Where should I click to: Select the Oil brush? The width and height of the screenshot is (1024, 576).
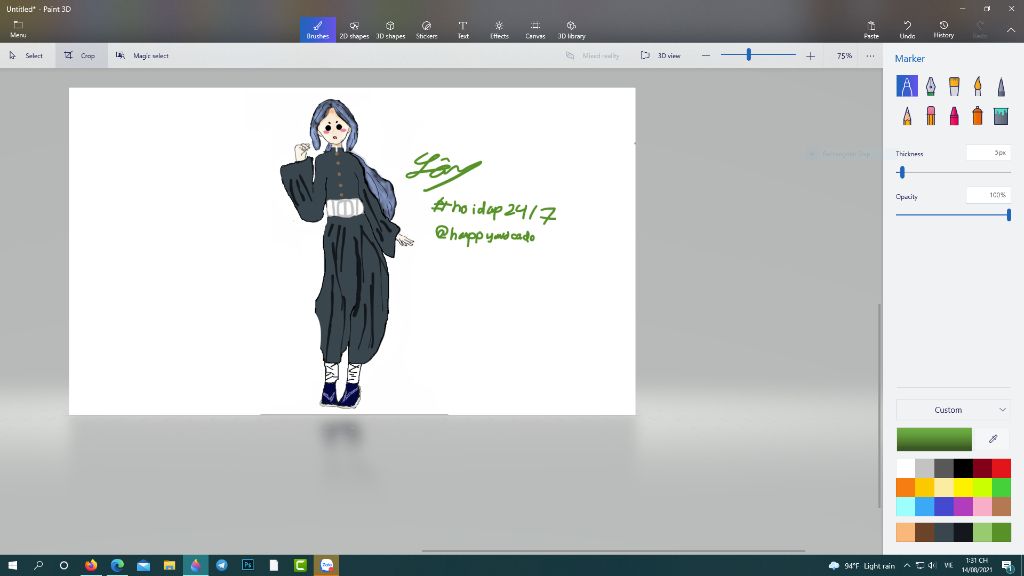click(954, 86)
